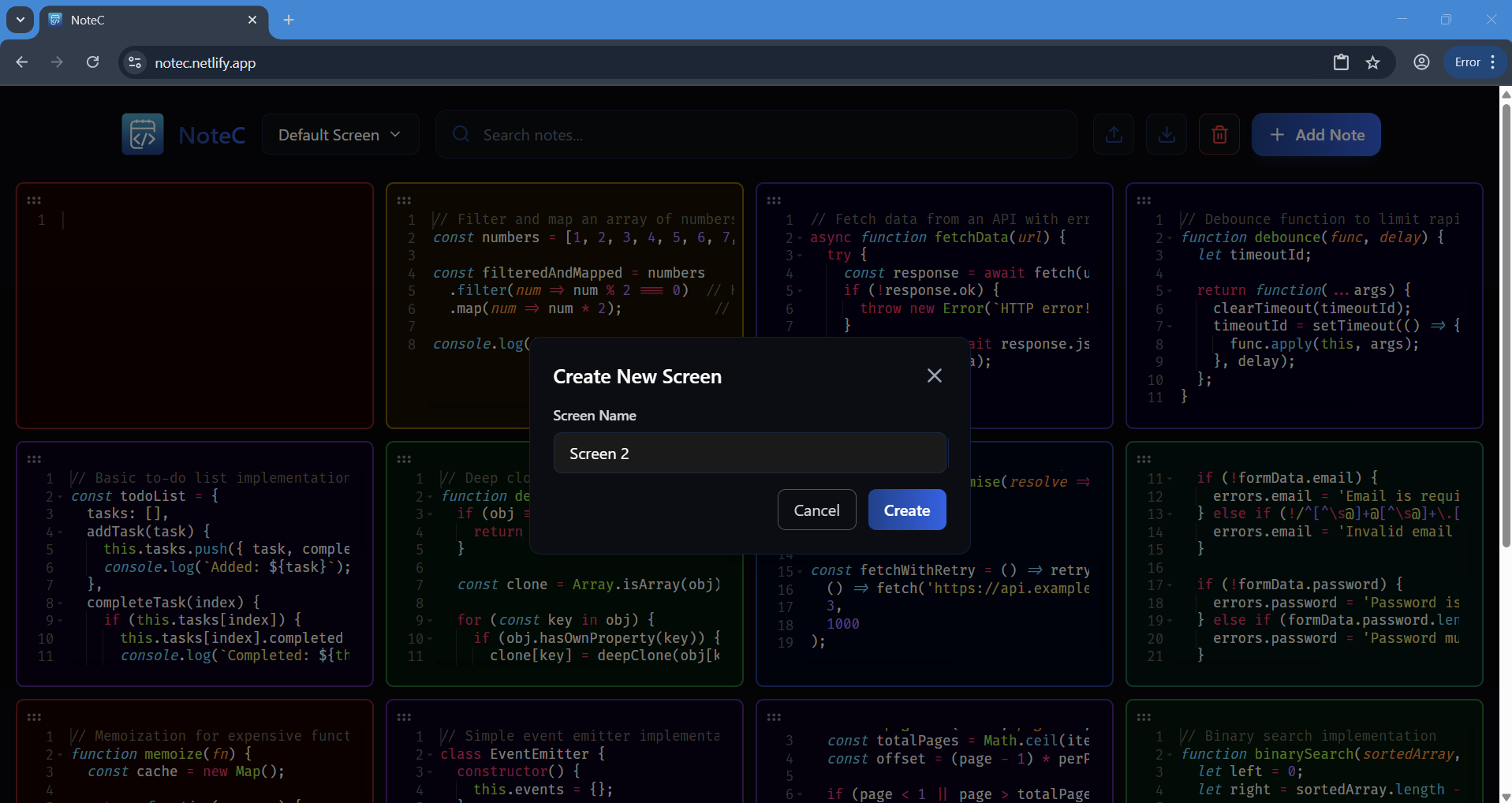
Task: Click drag handle of formData validation note
Action: pyautogui.click(x=1144, y=459)
